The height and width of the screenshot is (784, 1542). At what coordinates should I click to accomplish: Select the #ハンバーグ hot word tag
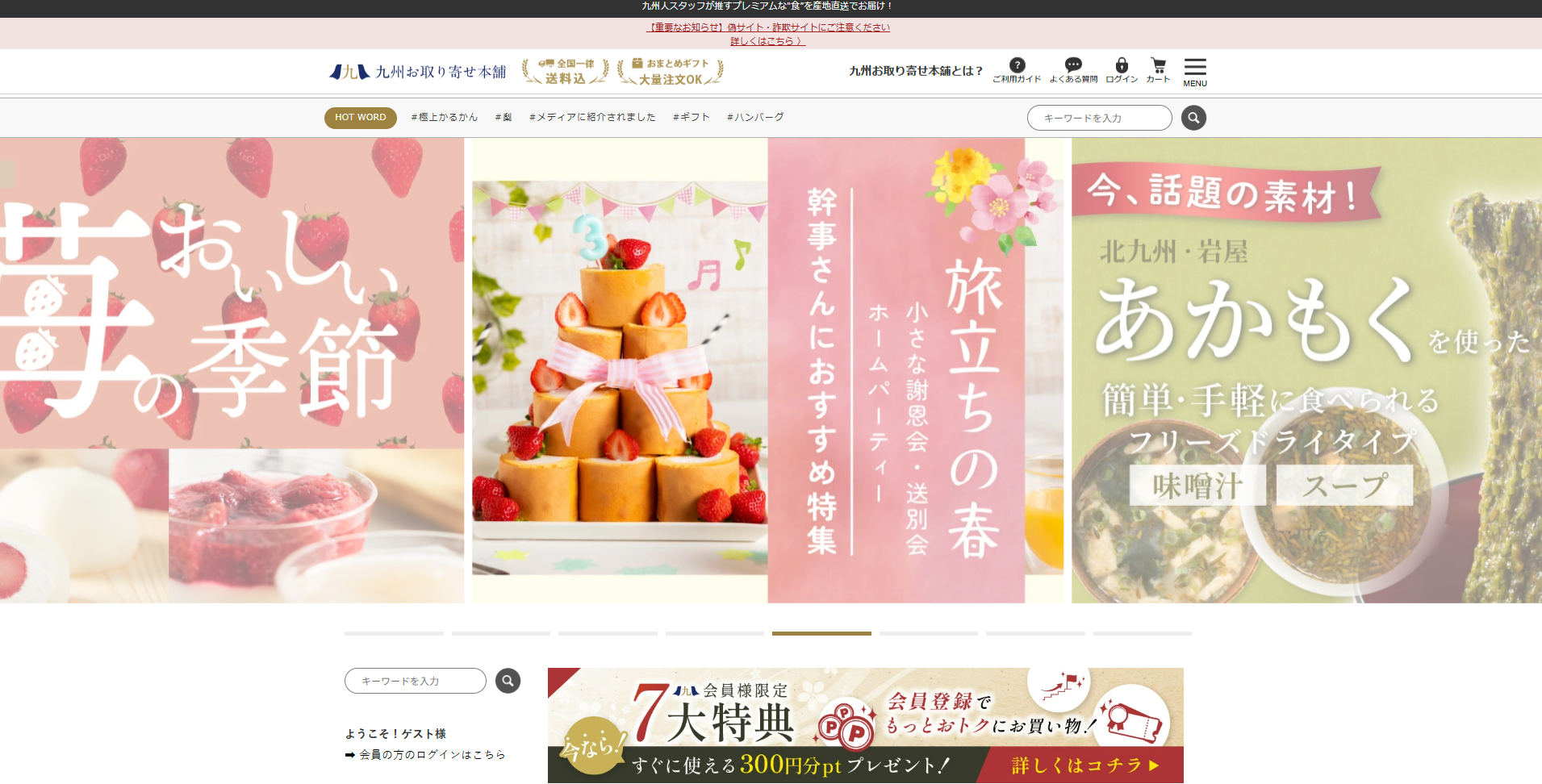tap(755, 118)
